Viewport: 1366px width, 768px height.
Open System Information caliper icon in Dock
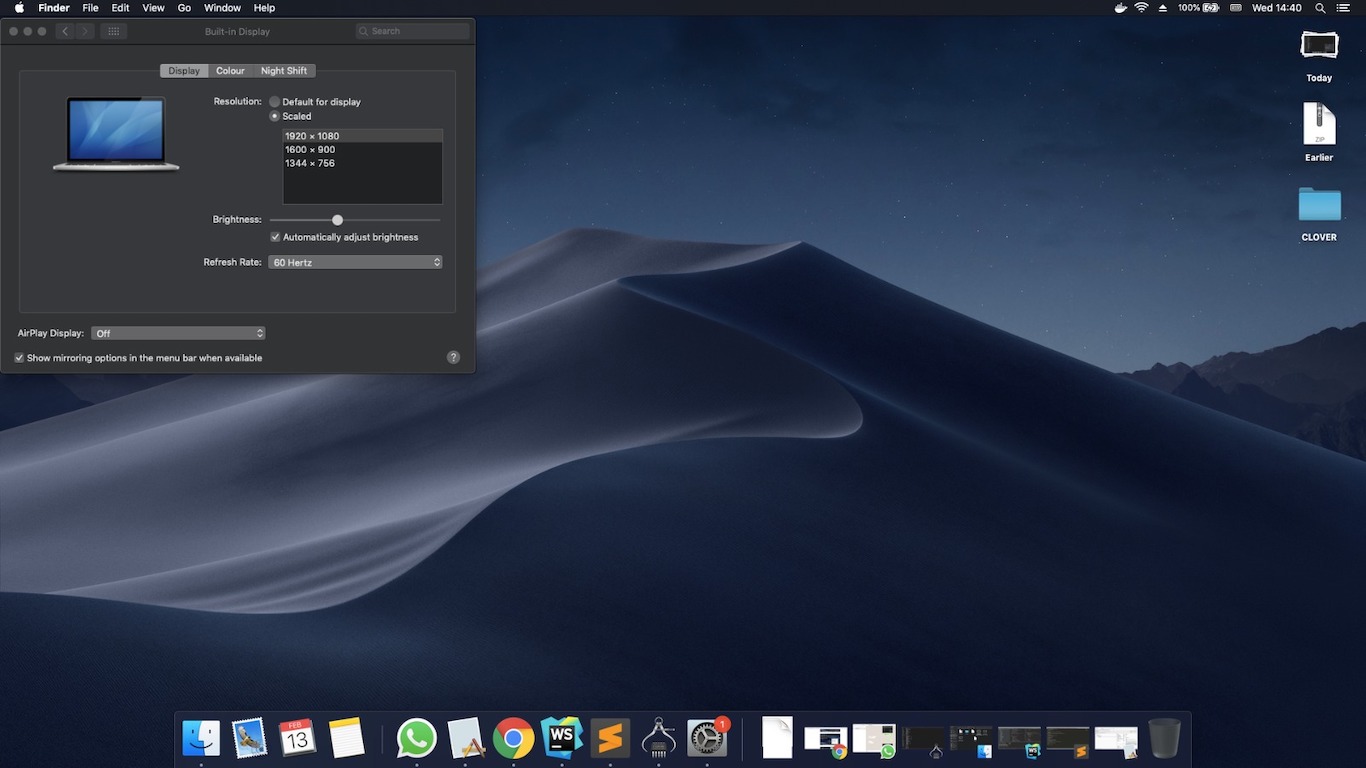pyautogui.click(x=658, y=739)
